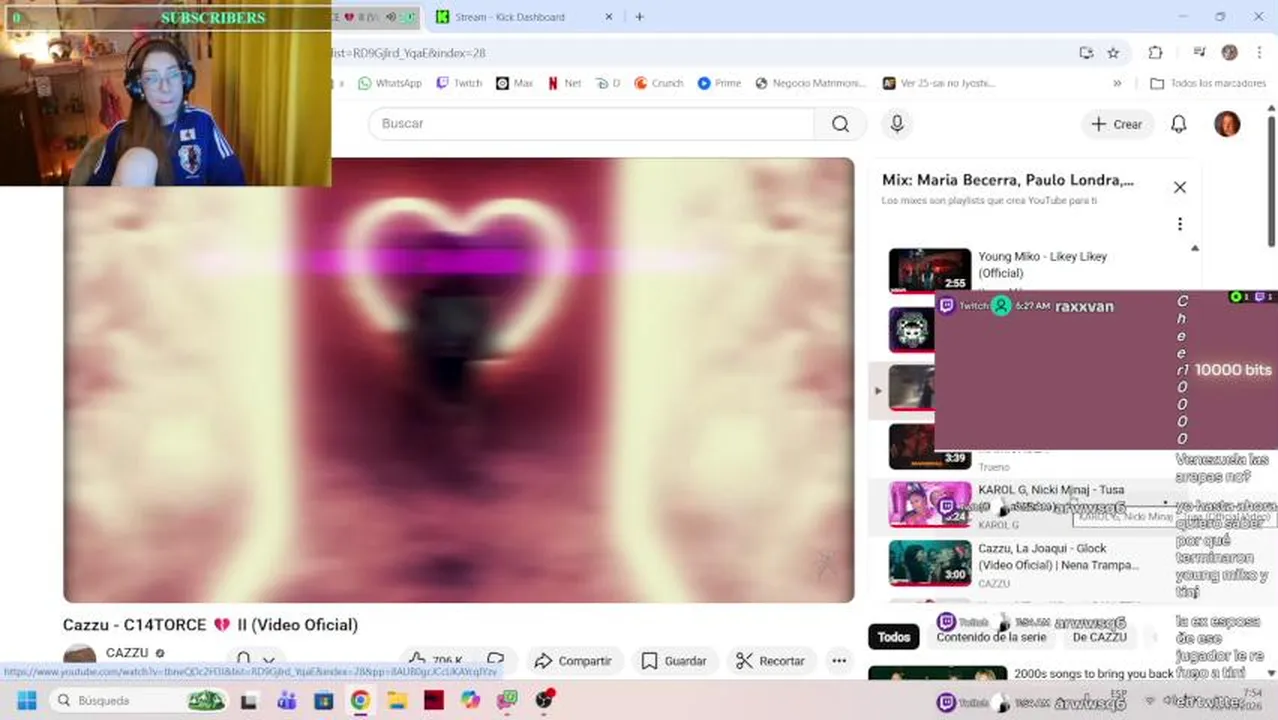Open Microsoft Teams taskbar icon
The image size is (1278, 720).
coord(286,701)
